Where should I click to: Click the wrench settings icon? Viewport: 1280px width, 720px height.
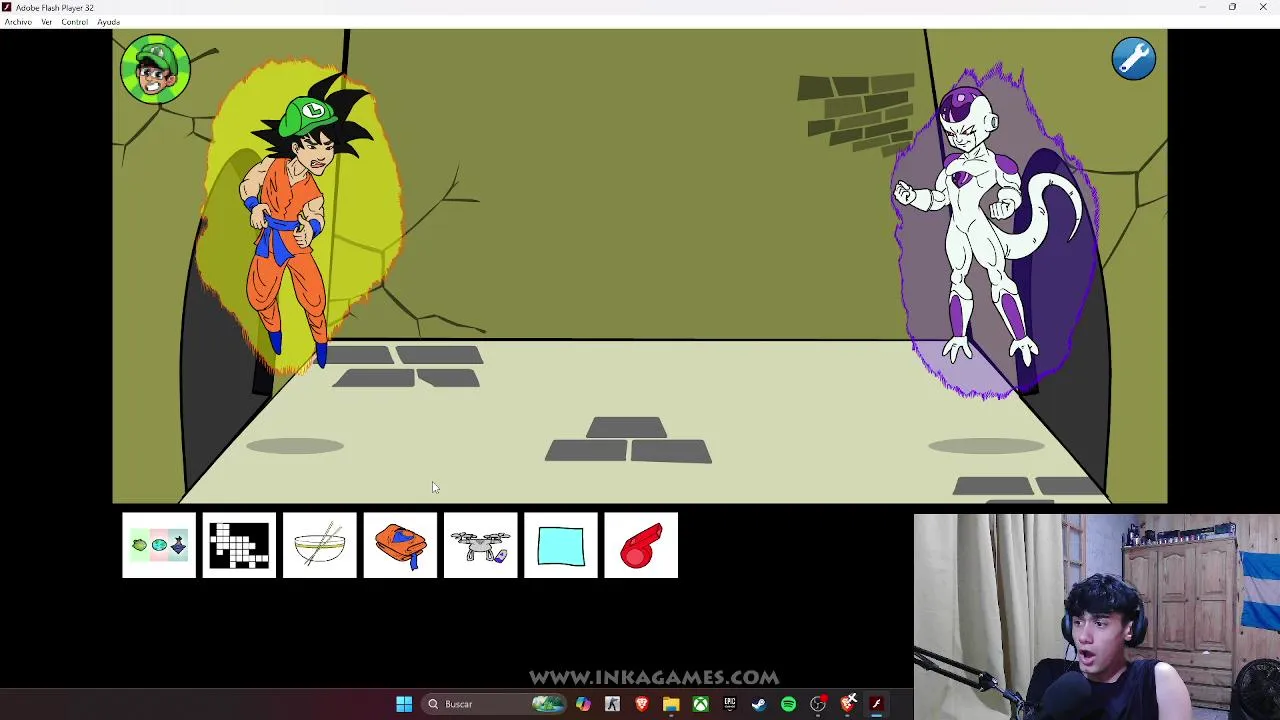(x=1134, y=59)
